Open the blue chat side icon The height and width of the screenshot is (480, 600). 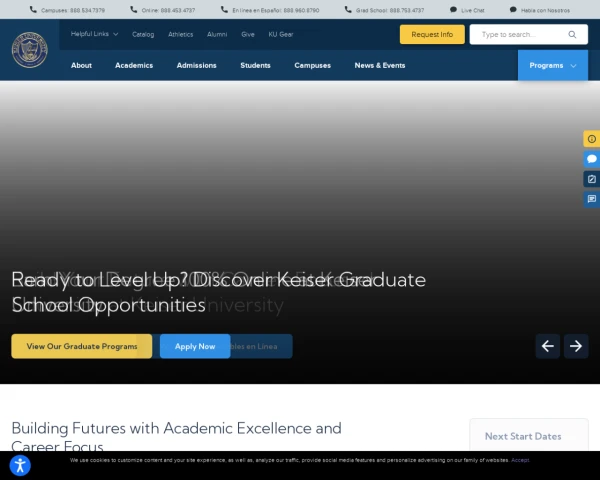point(592,159)
